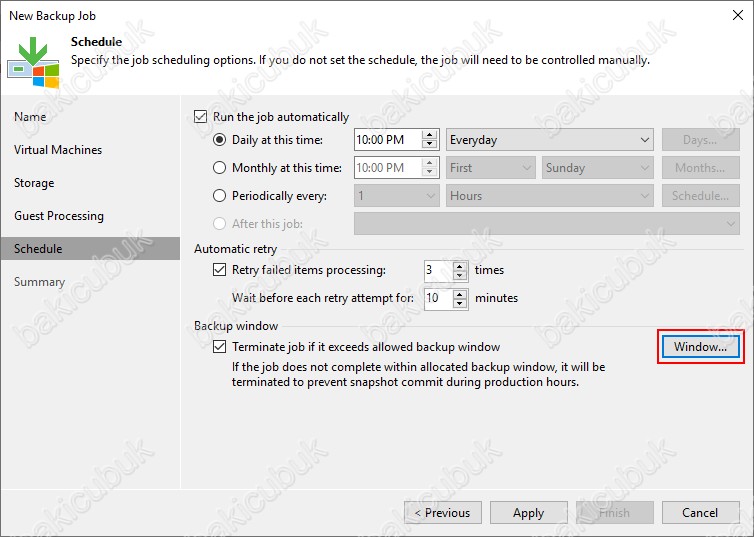Click the Automatic retry section label

pos(236,249)
